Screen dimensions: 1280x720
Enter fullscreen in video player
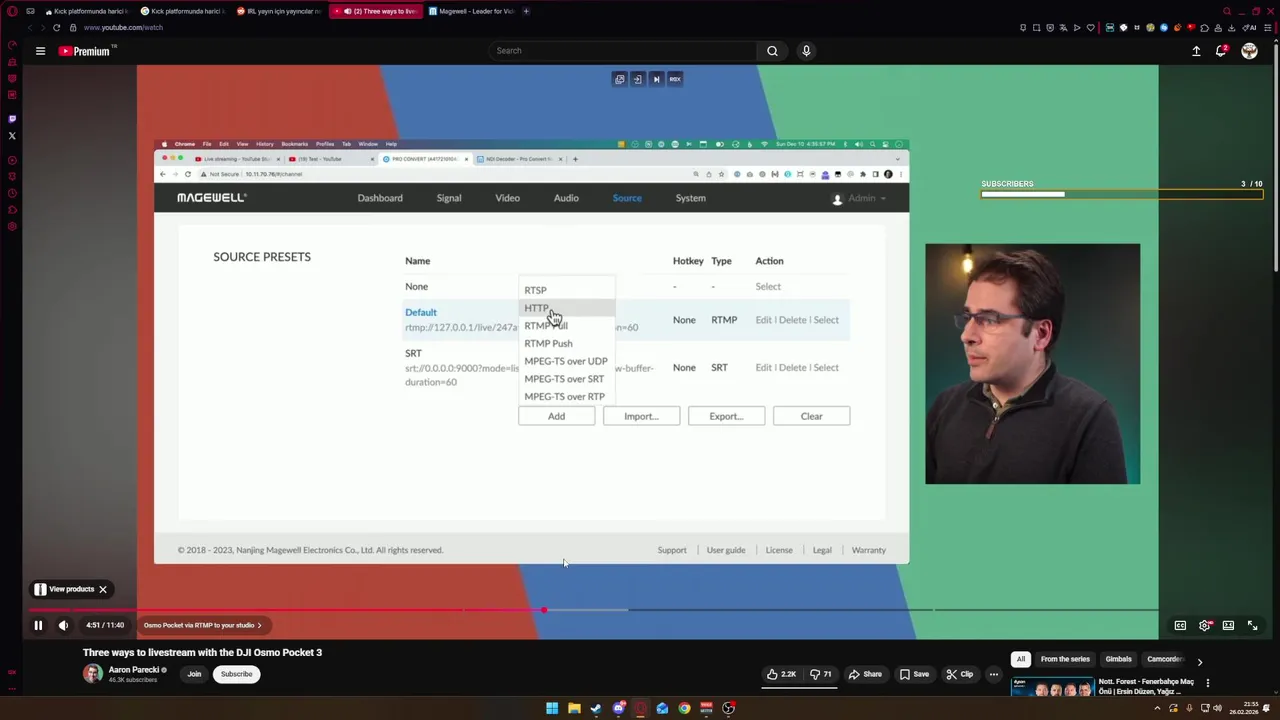coord(1252,625)
